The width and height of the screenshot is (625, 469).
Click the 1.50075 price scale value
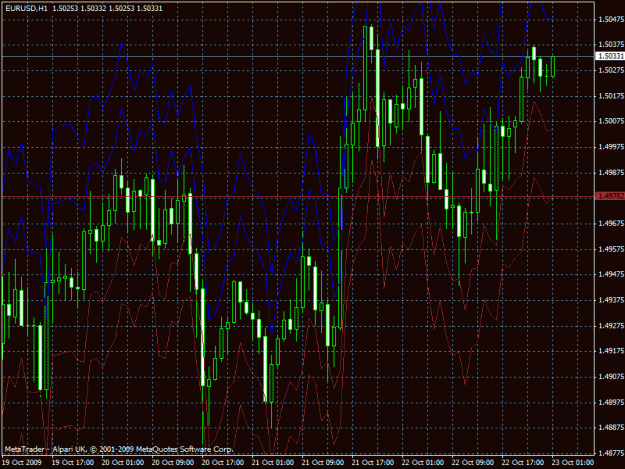[x=611, y=121]
